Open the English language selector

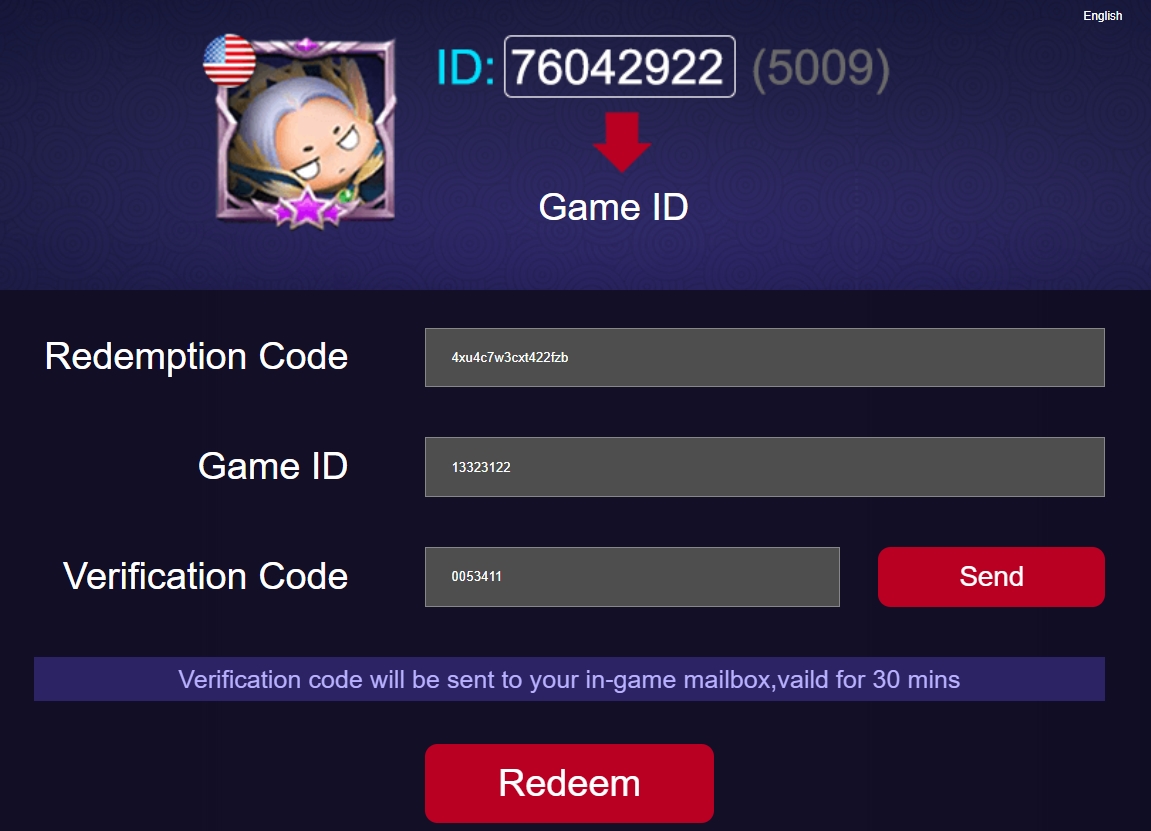1102,15
